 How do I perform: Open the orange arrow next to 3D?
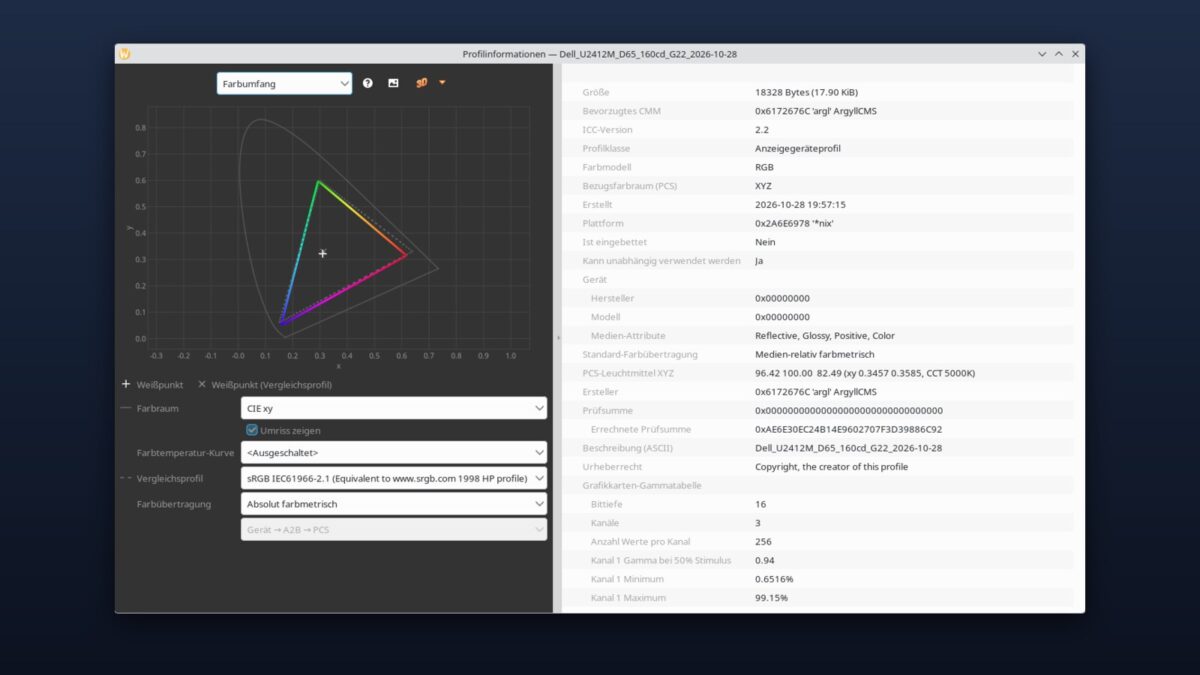442,83
